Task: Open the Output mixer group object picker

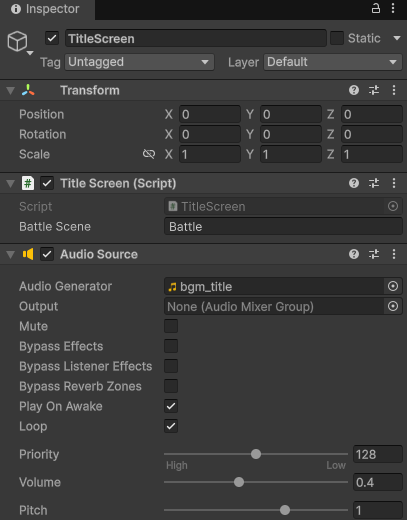Action: click(393, 306)
